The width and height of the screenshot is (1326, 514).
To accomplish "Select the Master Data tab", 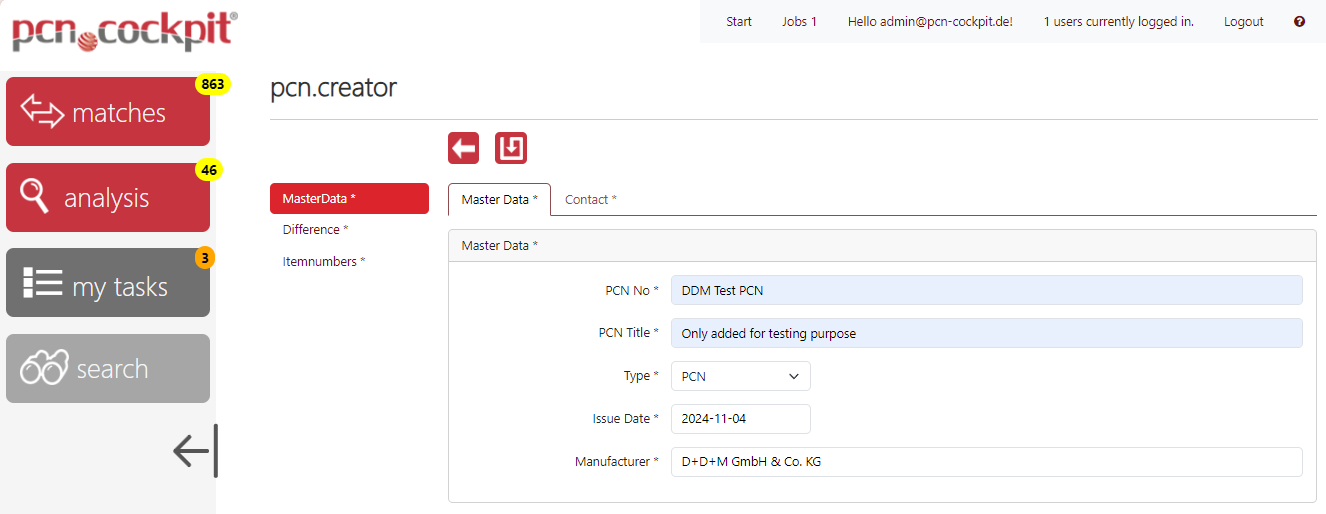I will [x=499, y=200].
